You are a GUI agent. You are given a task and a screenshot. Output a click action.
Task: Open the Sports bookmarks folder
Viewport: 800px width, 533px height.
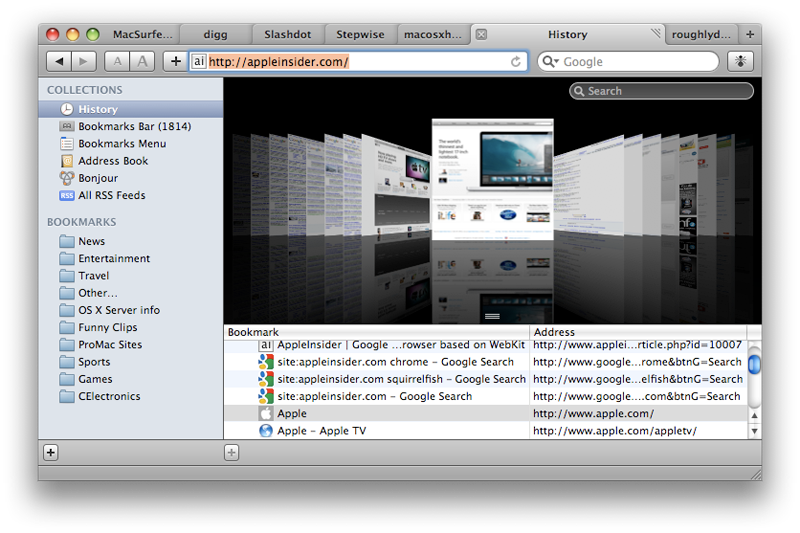point(131,362)
